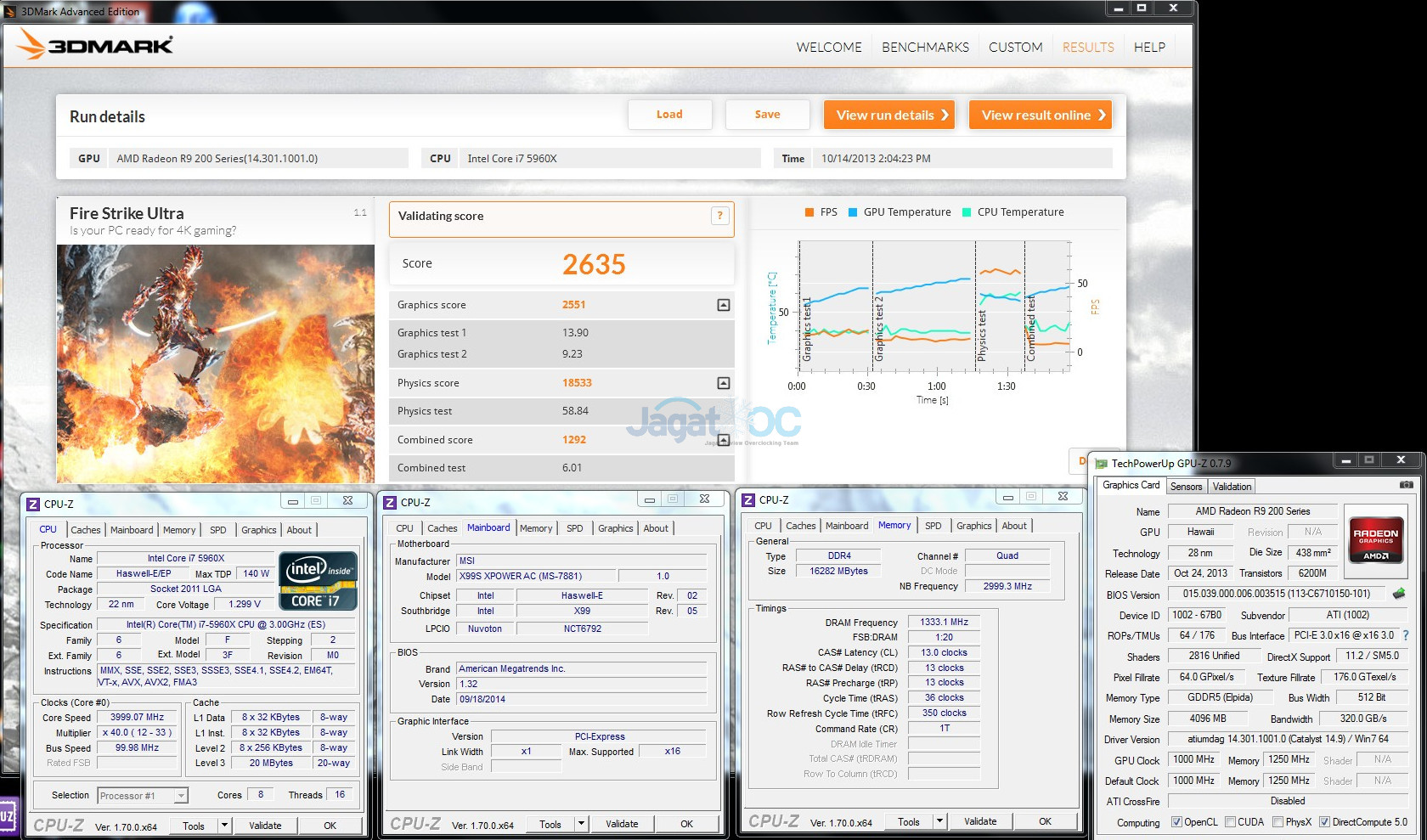Toggle the PhysX checkbox
This screenshot has height=840, width=1427.
pyautogui.click(x=1278, y=822)
